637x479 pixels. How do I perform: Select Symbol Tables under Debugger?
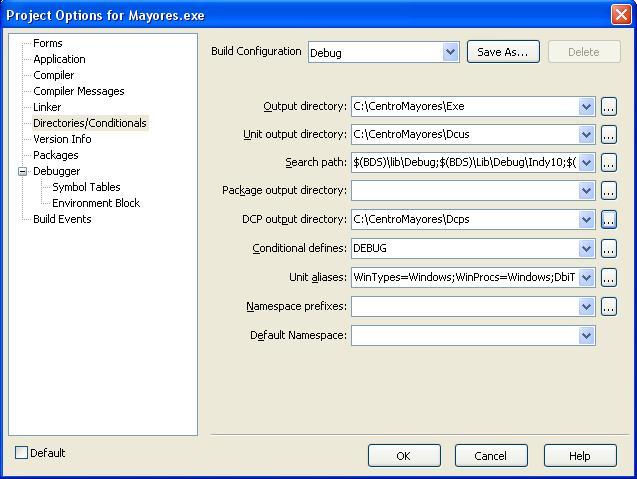coord(86,187)
